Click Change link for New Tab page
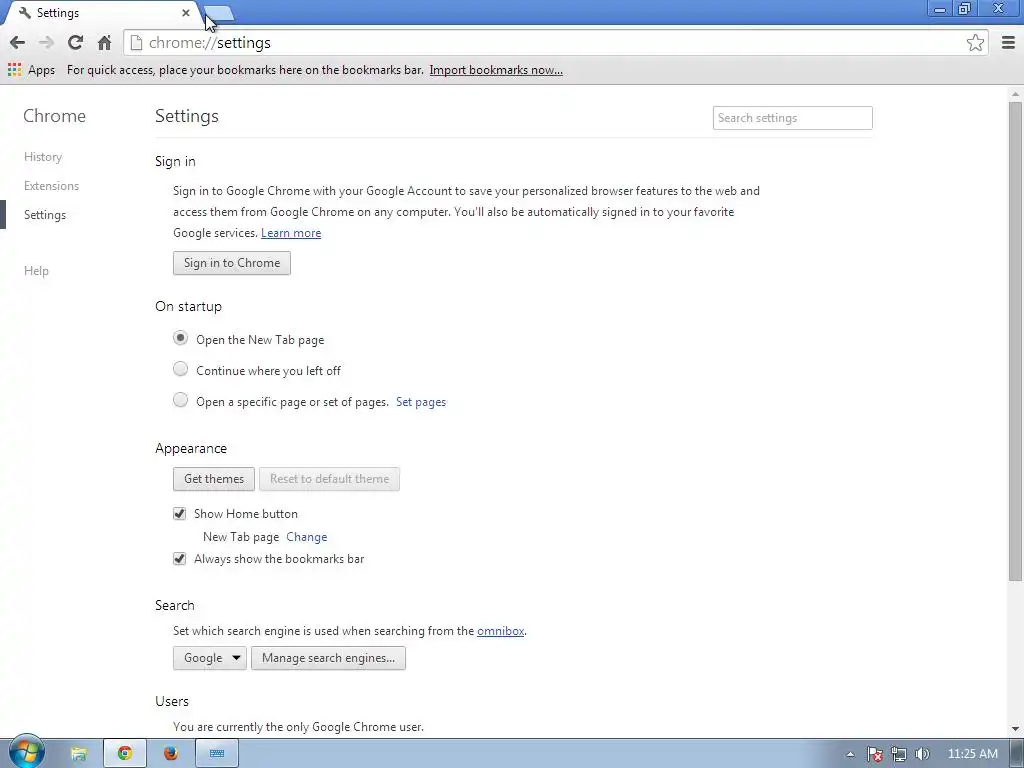Viewport: 1024px width, 768px height. [307, 537]
